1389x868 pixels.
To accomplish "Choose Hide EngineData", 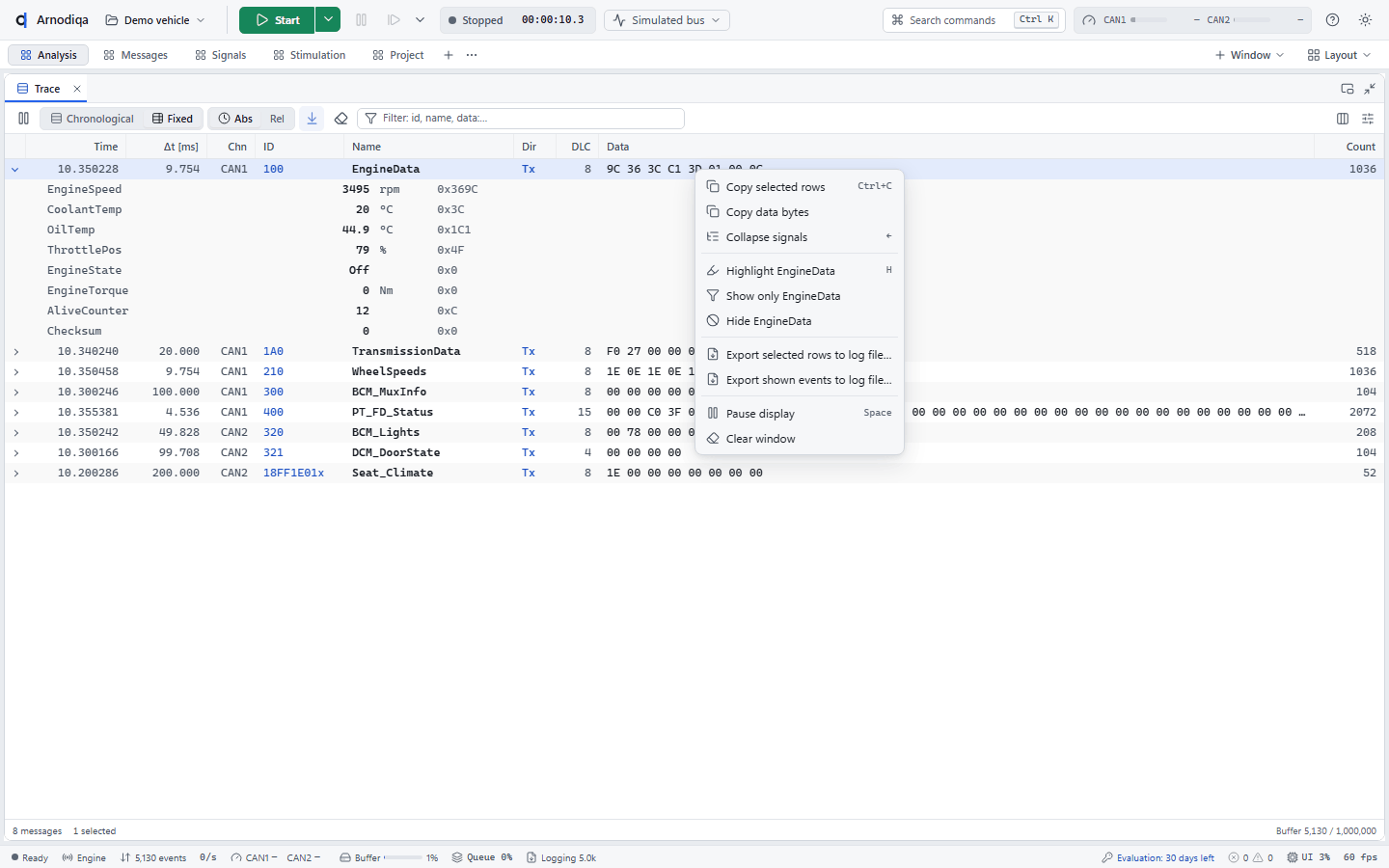I will click(800, 321).
